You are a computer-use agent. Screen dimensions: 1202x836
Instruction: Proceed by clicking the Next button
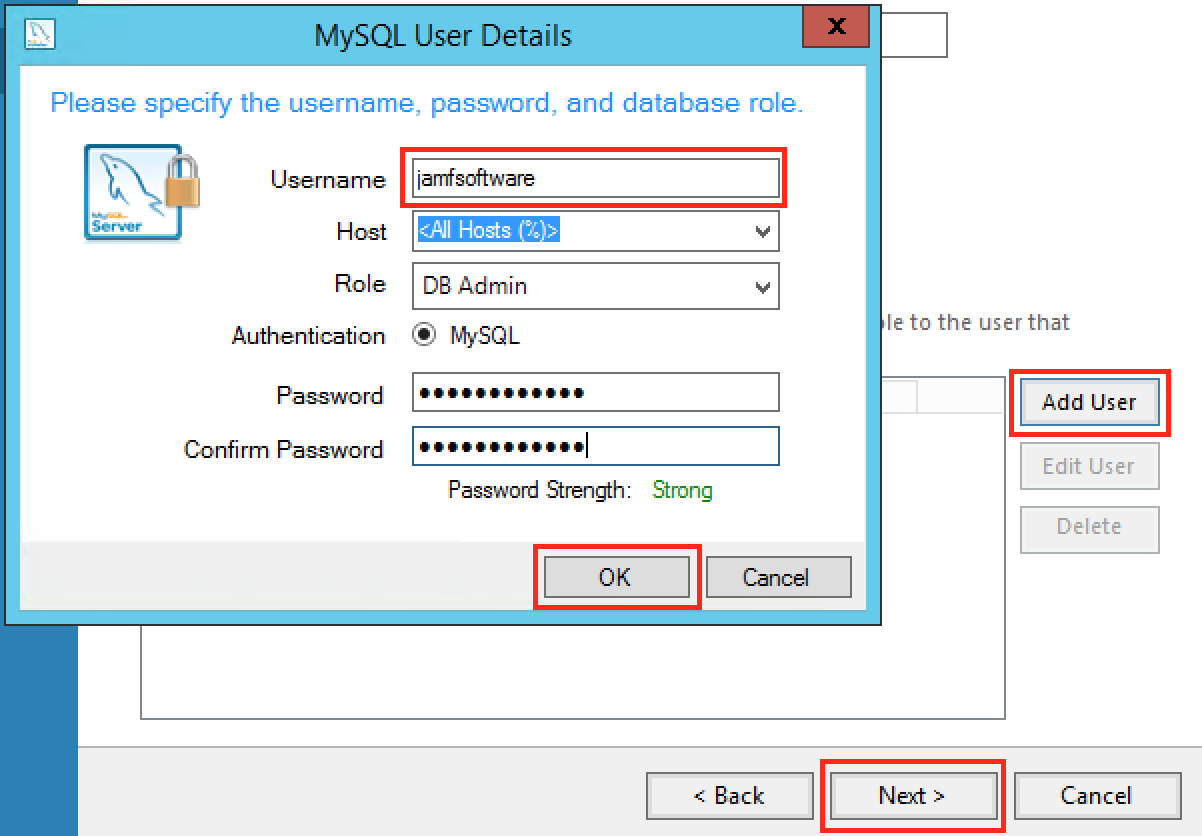click(x=913, y=795)
